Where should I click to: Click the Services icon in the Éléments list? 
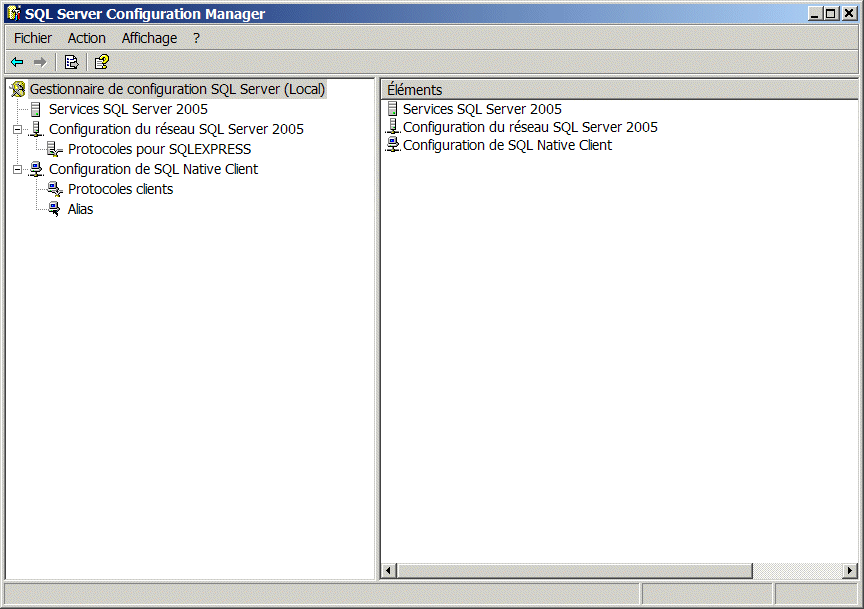(x=392, y=109)
